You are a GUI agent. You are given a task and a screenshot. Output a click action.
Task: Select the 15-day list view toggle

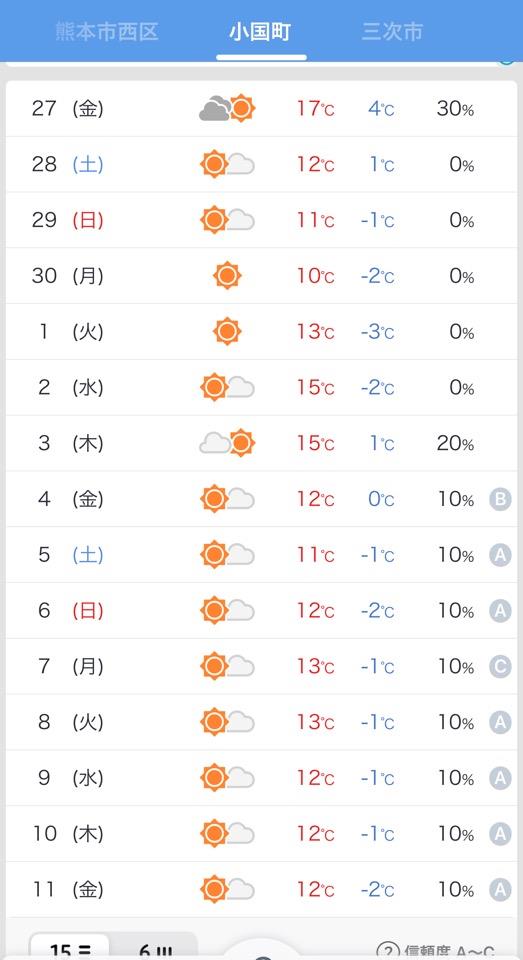point(70,948)
